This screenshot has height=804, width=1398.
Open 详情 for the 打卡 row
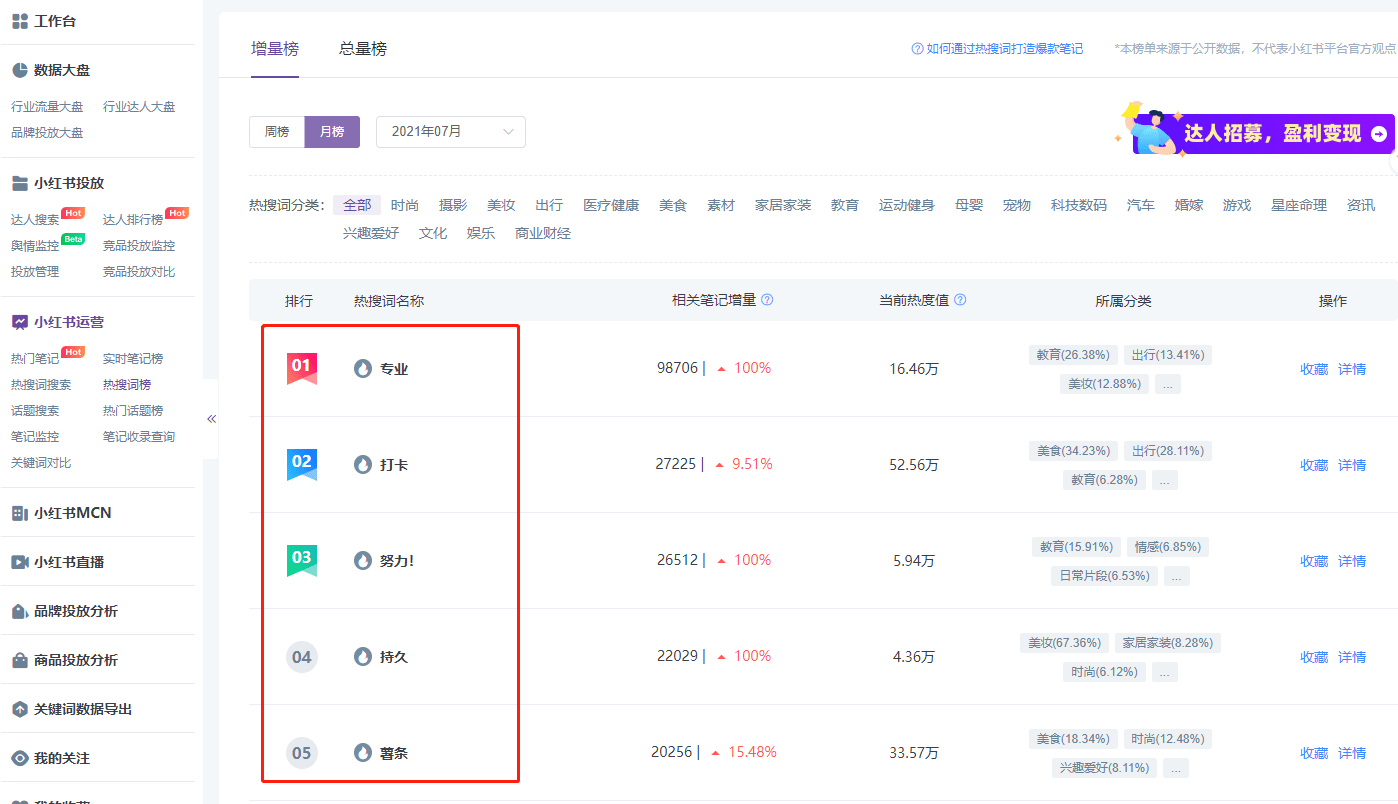pyautogui.click(x=1352, y=465)
